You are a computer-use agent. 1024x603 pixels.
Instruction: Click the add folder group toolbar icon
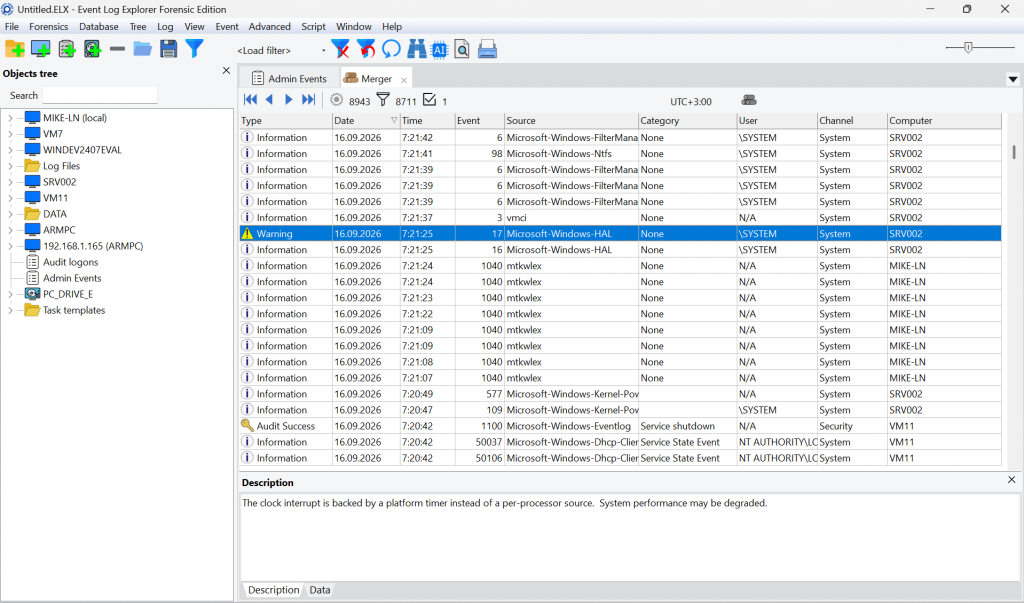(x=14, y=49)
